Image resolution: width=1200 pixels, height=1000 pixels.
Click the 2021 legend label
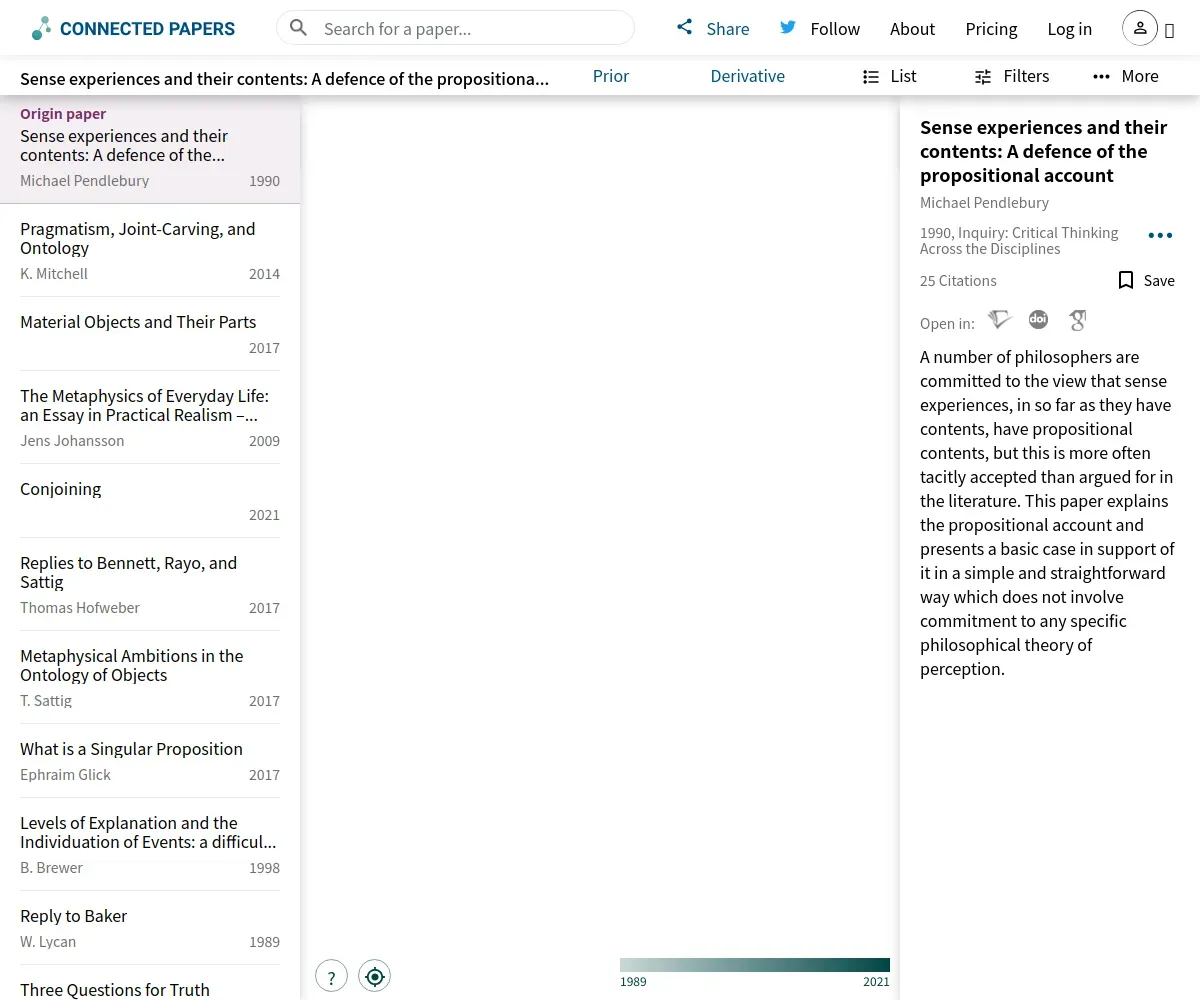(876, 982)
